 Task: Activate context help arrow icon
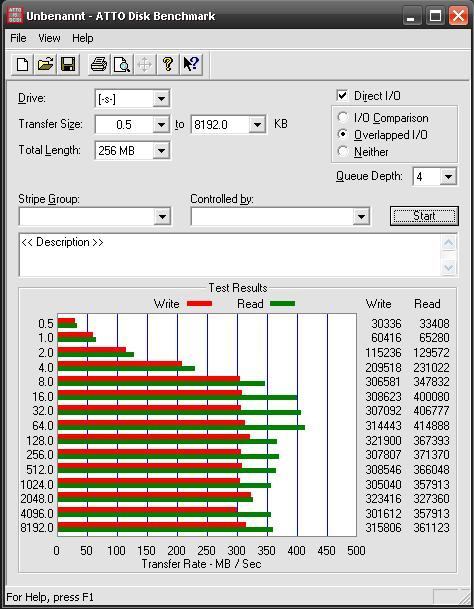191,64
